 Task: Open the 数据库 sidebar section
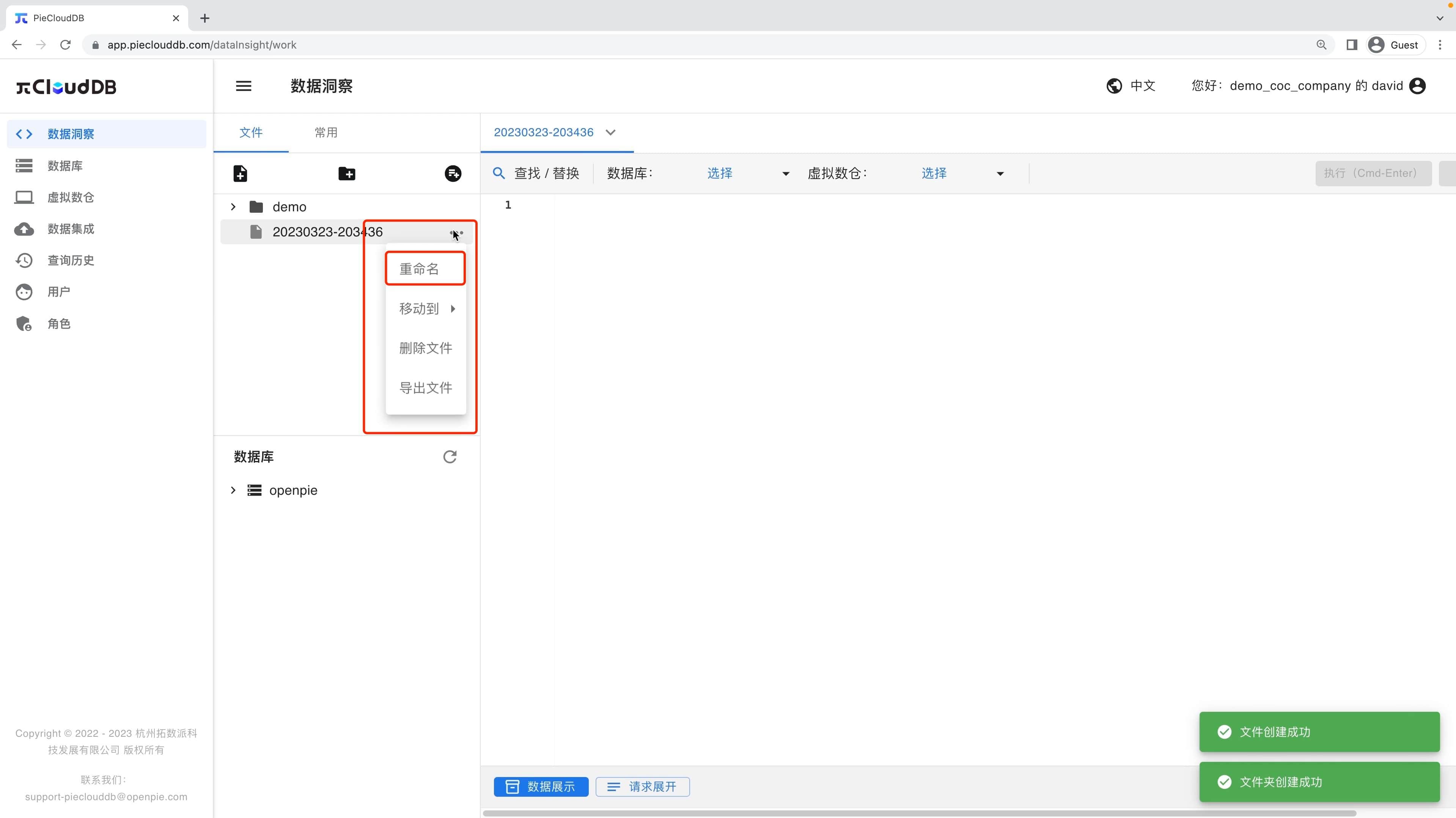64,165
